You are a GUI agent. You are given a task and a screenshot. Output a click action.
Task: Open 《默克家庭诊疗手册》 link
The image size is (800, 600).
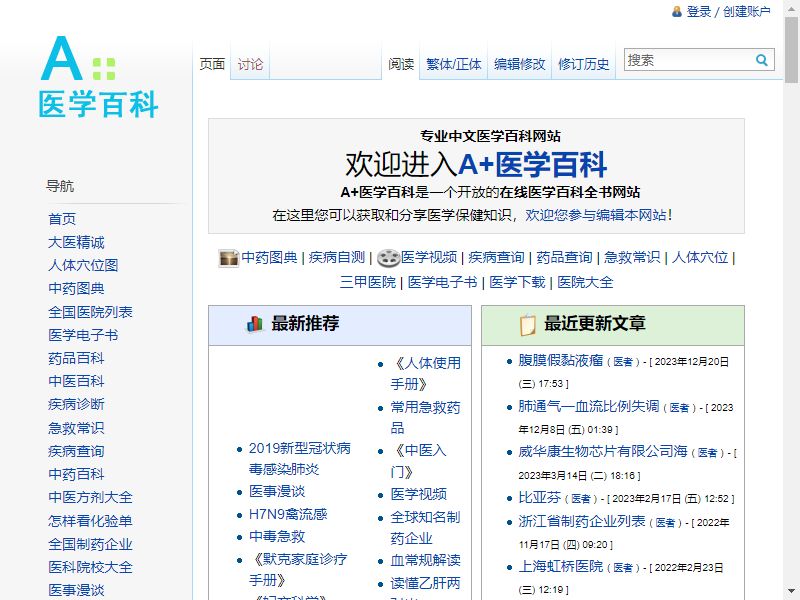(x=298, y=569)
